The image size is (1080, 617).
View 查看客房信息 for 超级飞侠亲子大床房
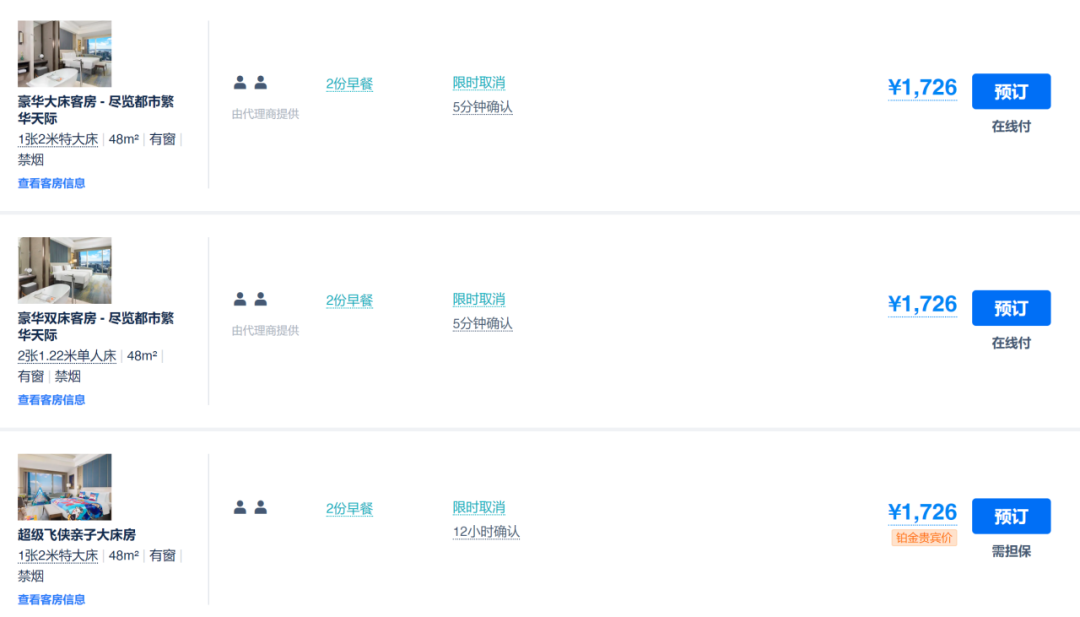[x=52, y=599]
